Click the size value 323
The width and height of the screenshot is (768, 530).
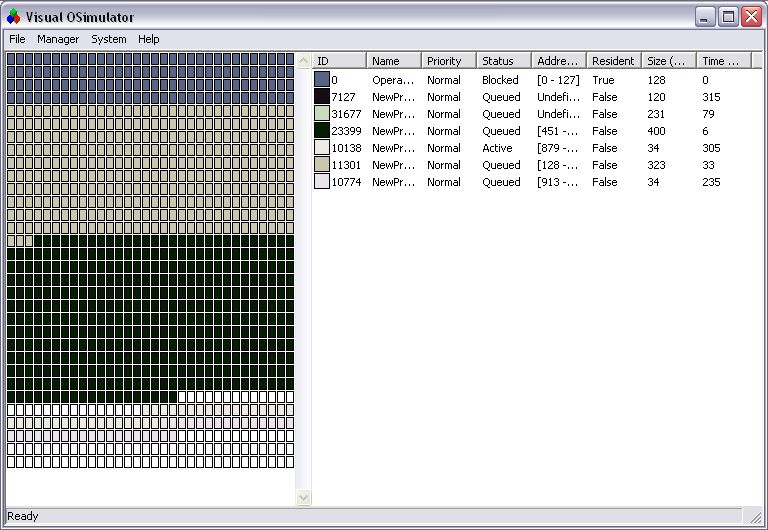coord(656,165)
